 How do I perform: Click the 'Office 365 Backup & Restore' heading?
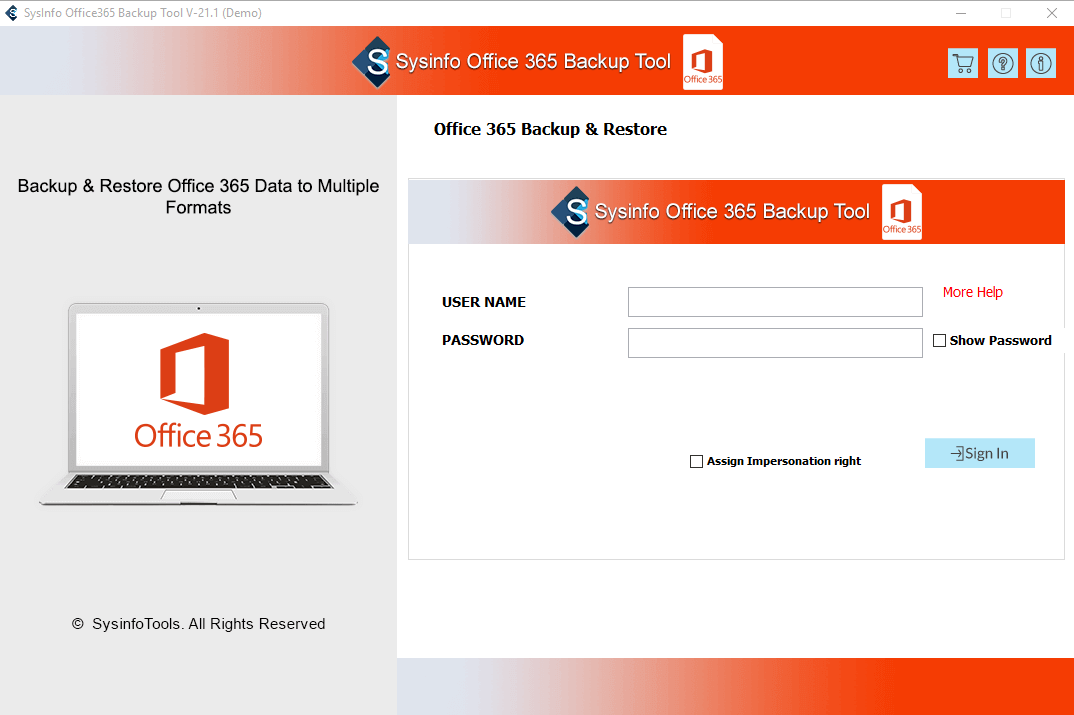coord(550,129)
